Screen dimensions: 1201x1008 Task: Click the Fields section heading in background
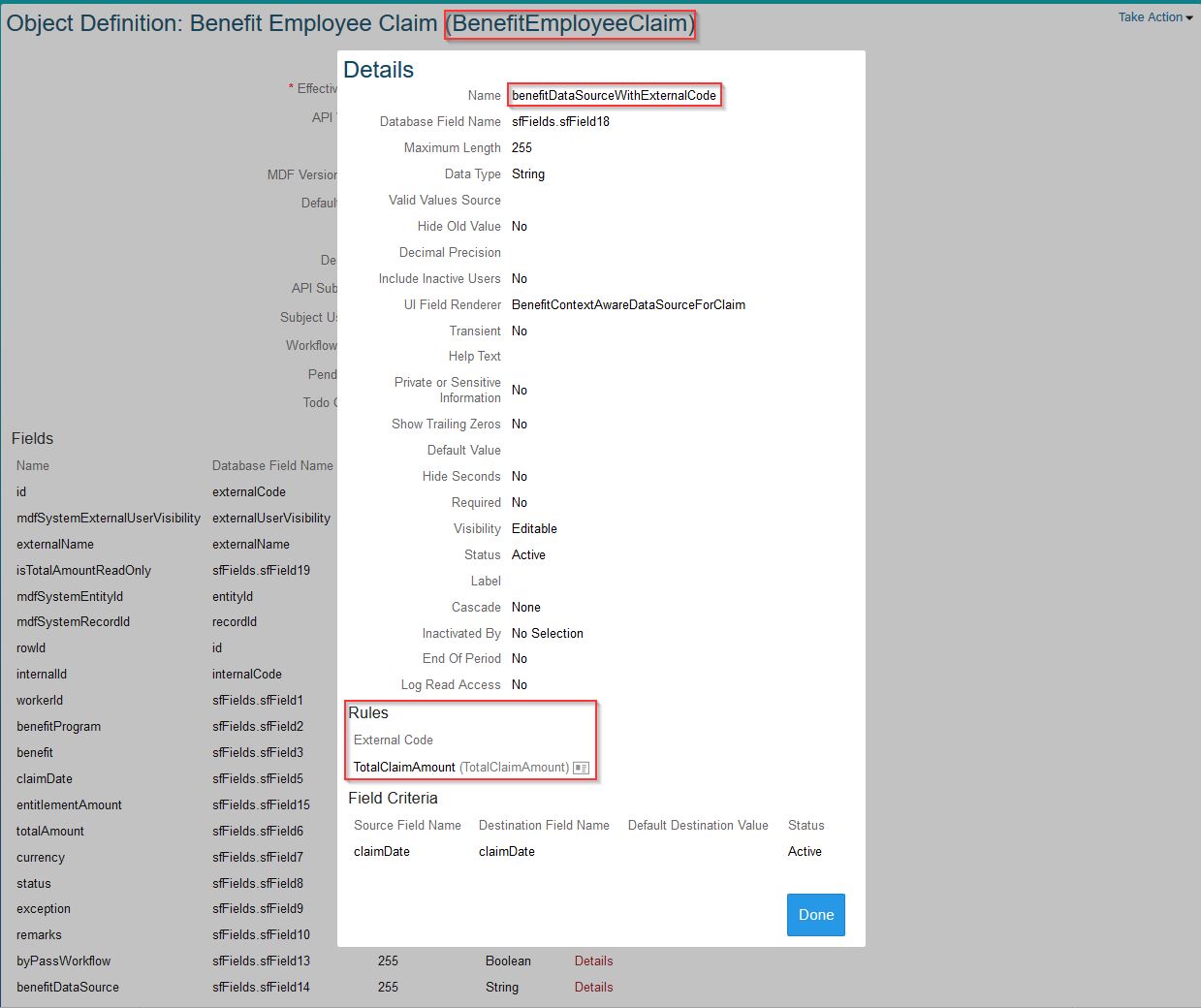click(32, 438)
